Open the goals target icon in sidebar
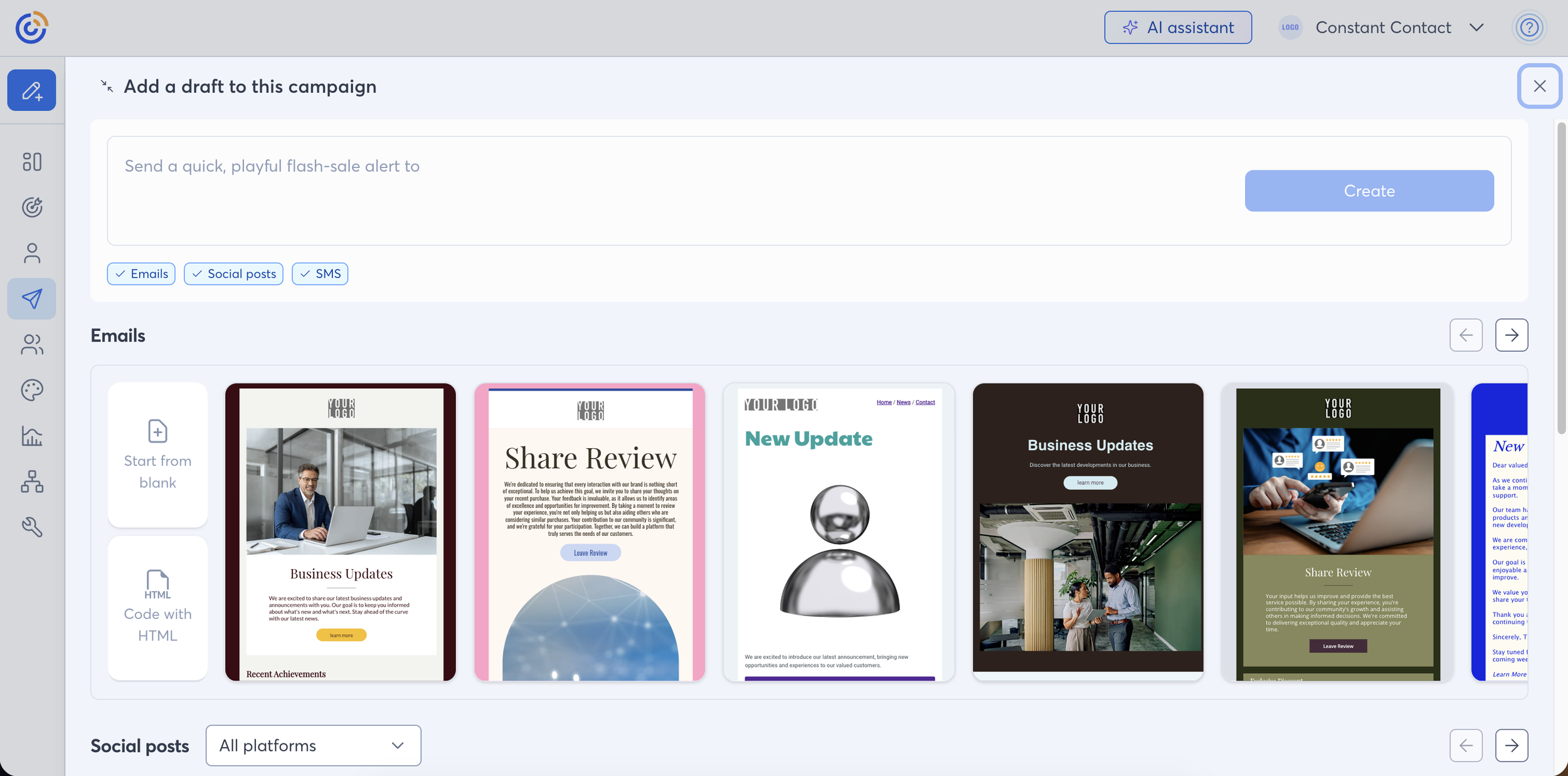Viewport: 1568px width, 776px height. (31, 207)
